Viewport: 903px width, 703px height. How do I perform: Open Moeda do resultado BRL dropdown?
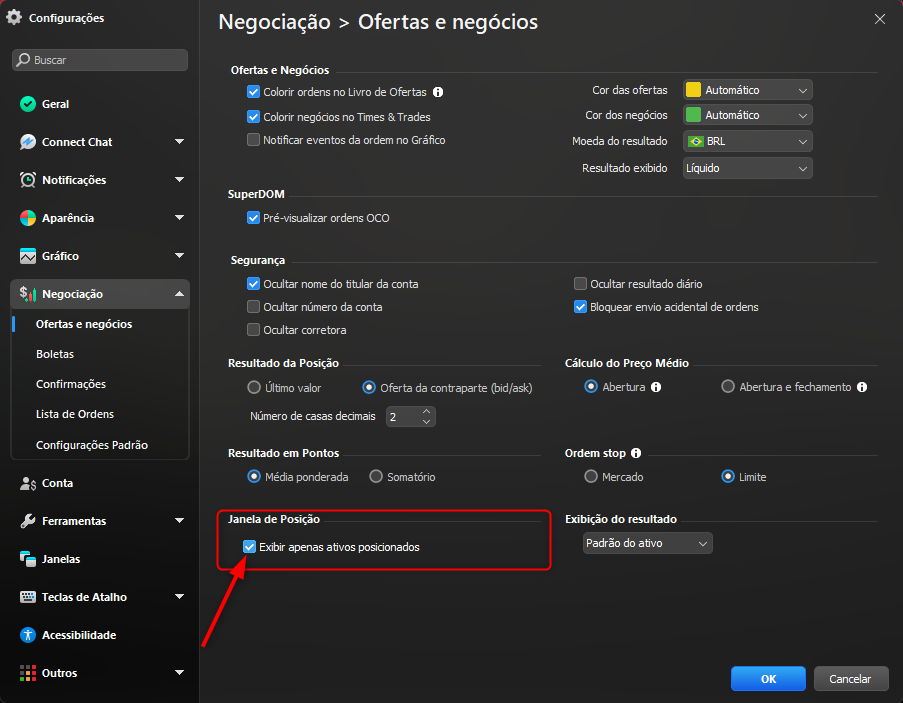pyautogui.click(x=748, y=142)
